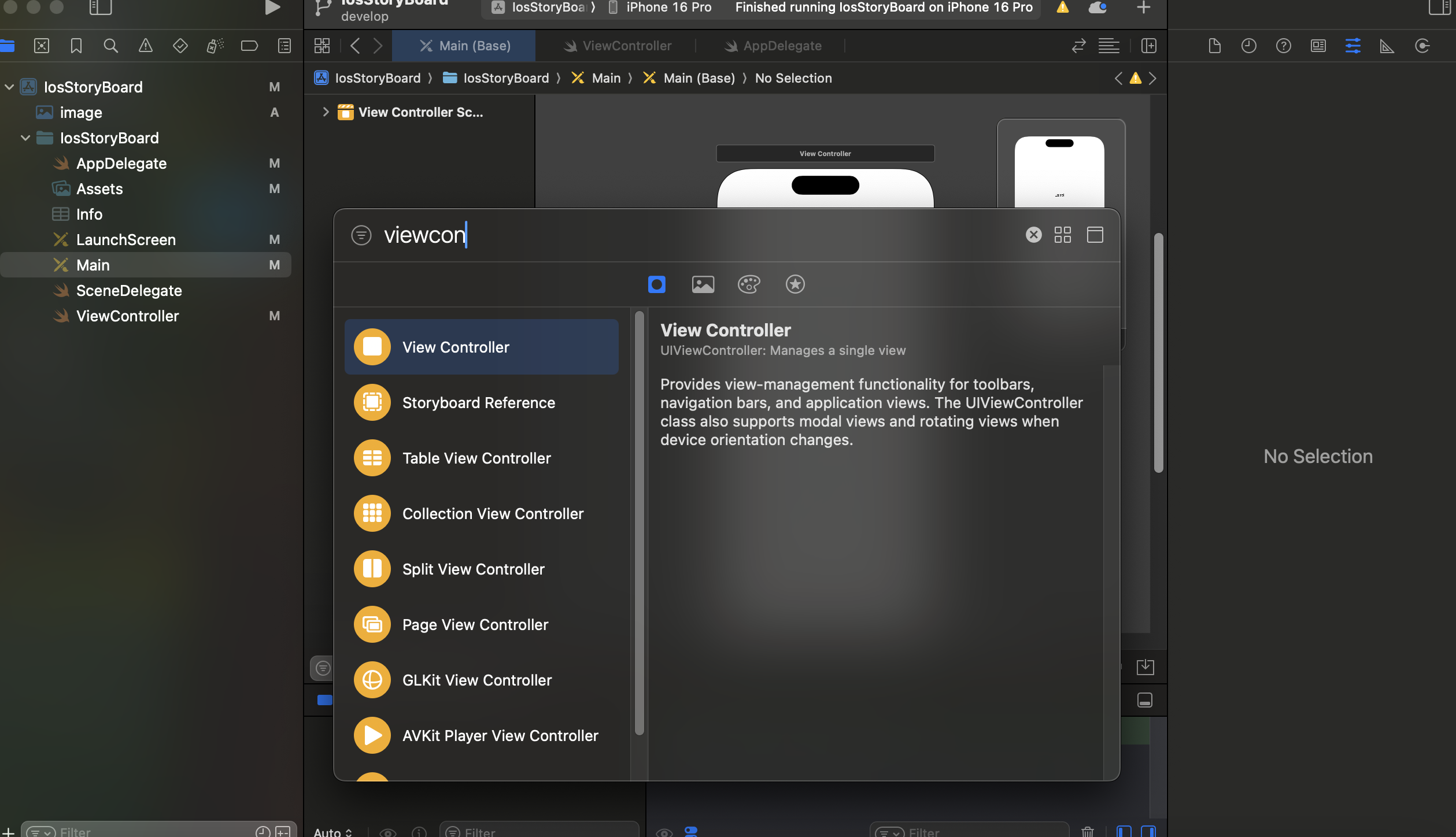The height and width of the screenshot is (837, 1456).
Task: Select the Symbols library star tab
Action: click(x=795, y=284)
